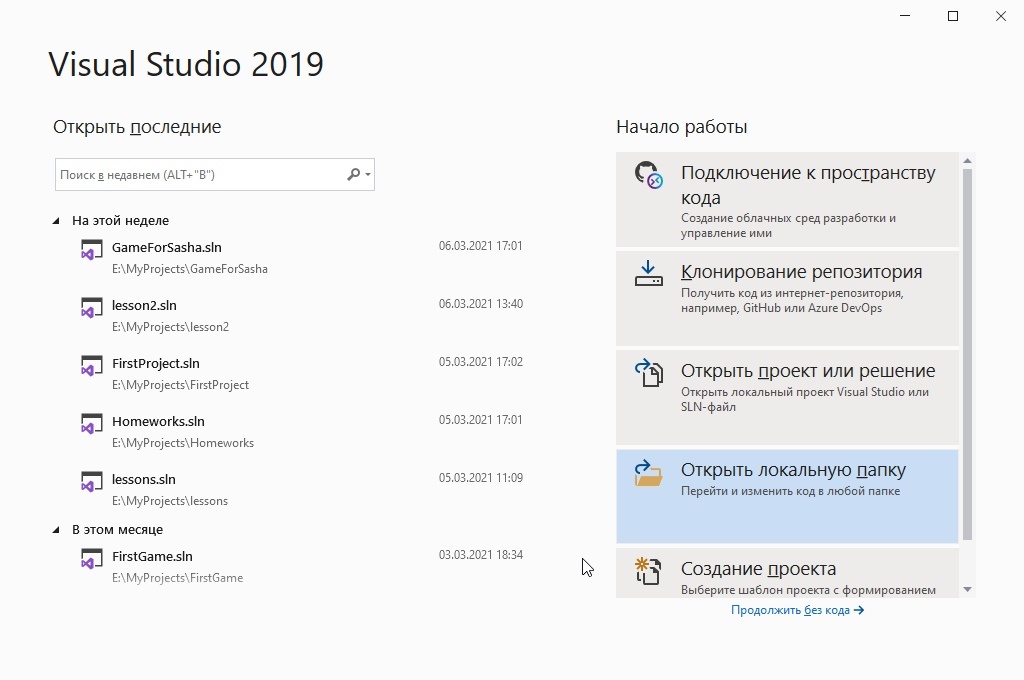Collapse the 'На этой неделе' group
Viewport: 1024px width, 680px height.
[x=56, y=221]
